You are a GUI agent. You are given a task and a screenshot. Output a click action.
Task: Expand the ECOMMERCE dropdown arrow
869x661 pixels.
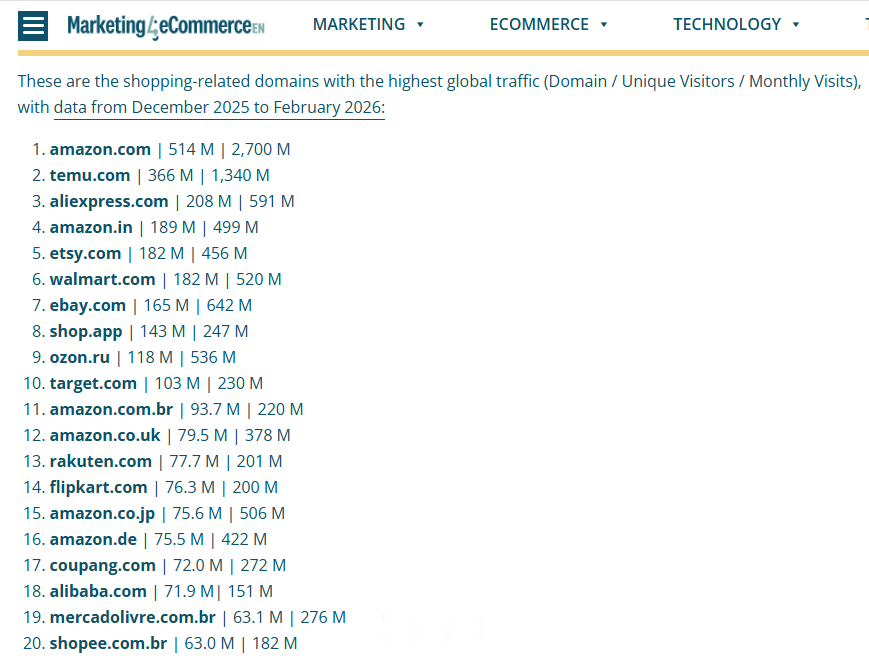pyautogui.click(x=604, y=24)
